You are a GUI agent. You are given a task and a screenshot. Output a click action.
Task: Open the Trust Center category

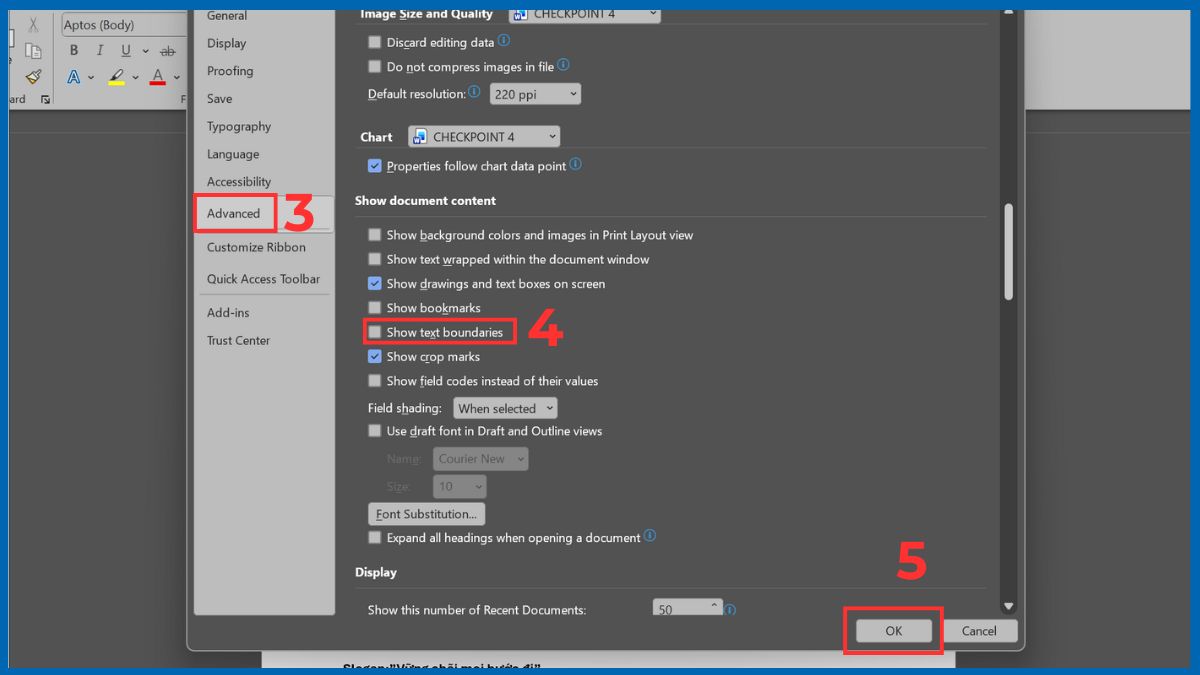click(x=238, y=341)
